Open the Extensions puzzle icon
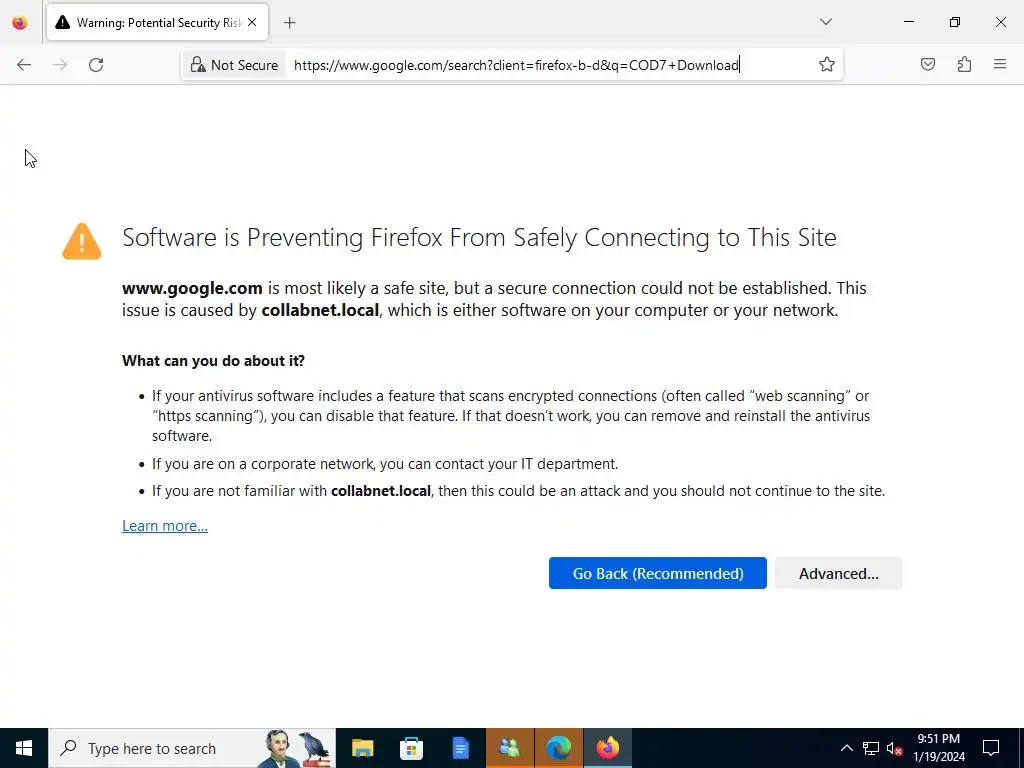This screenshot has width=1024, height=768. [x=964, y=65]
